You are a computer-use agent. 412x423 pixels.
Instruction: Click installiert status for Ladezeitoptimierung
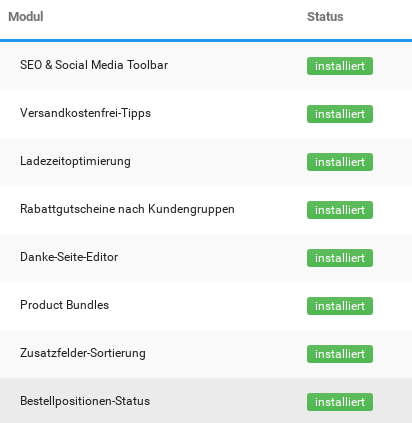(x=340, y=162)
